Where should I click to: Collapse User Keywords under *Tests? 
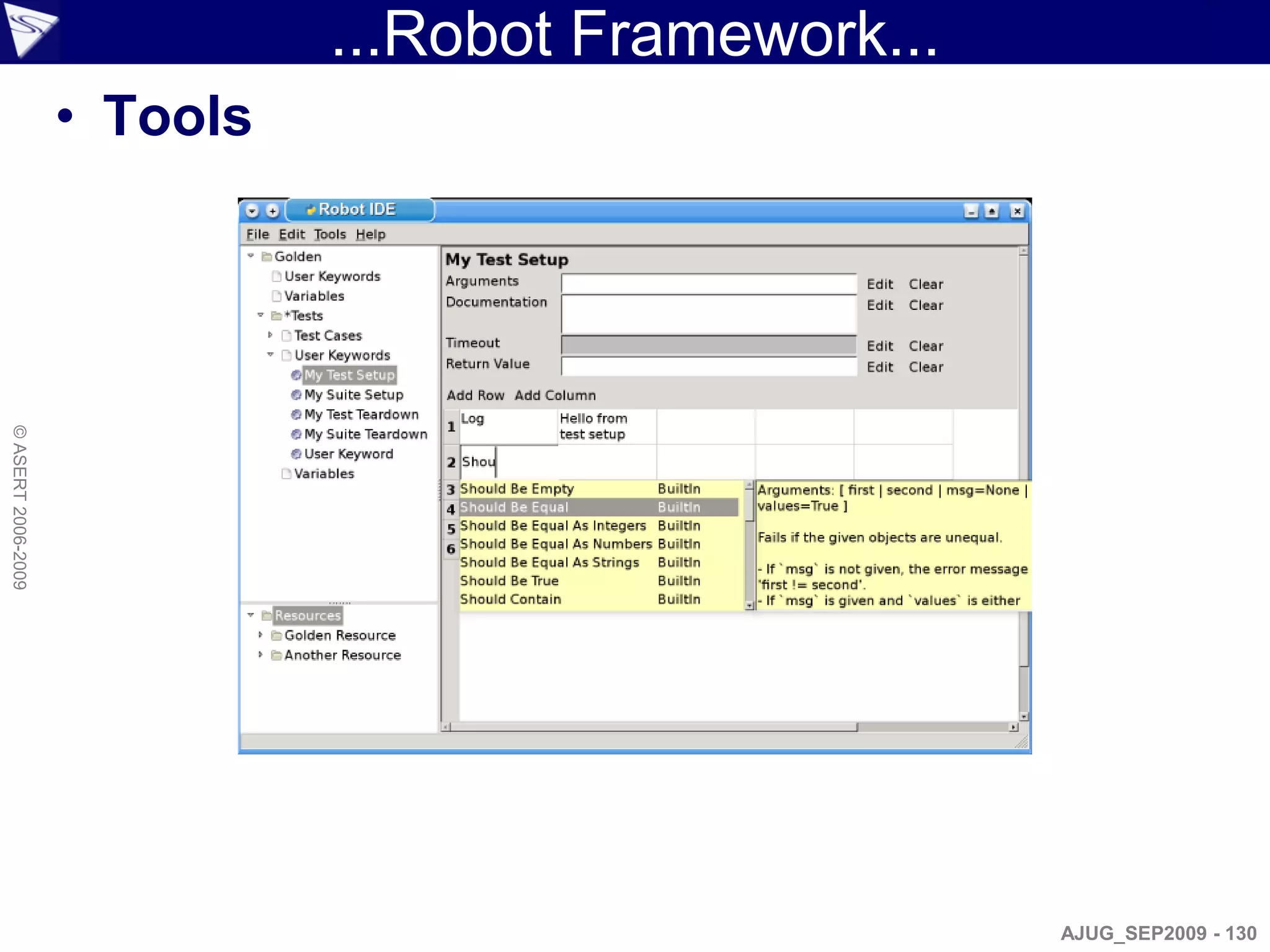270,355
